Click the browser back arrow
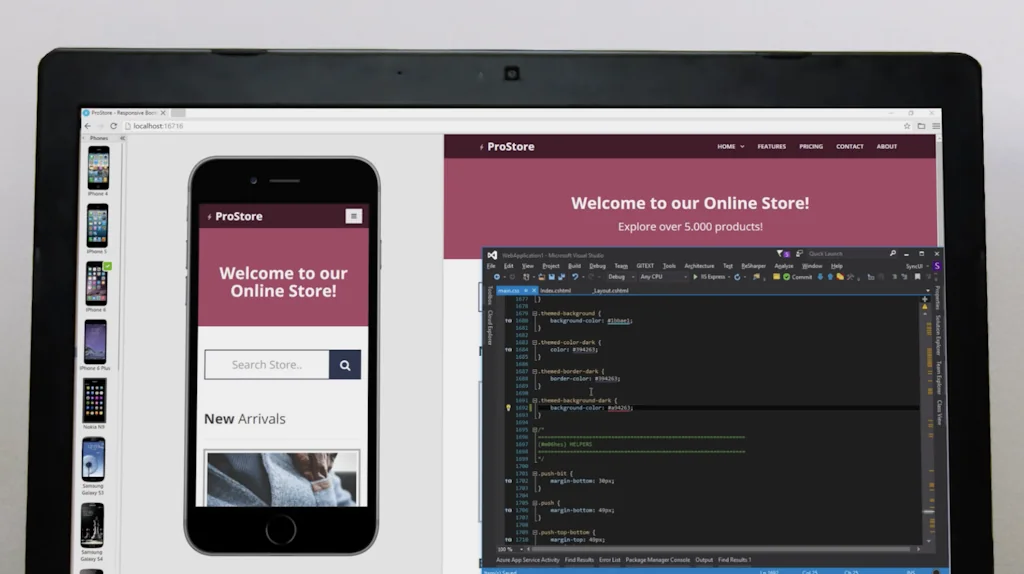The width and height of the screenshot is (1024, 574). [88, 126]
